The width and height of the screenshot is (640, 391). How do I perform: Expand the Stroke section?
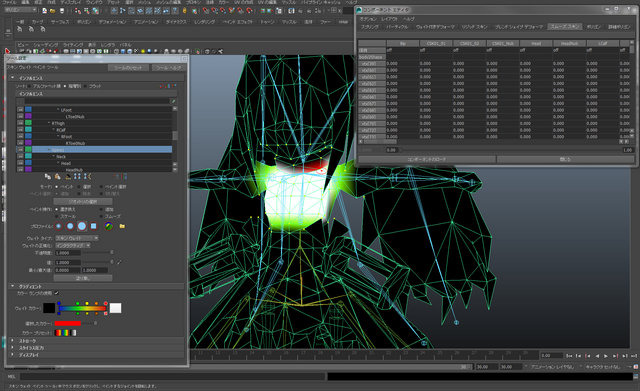12,340
